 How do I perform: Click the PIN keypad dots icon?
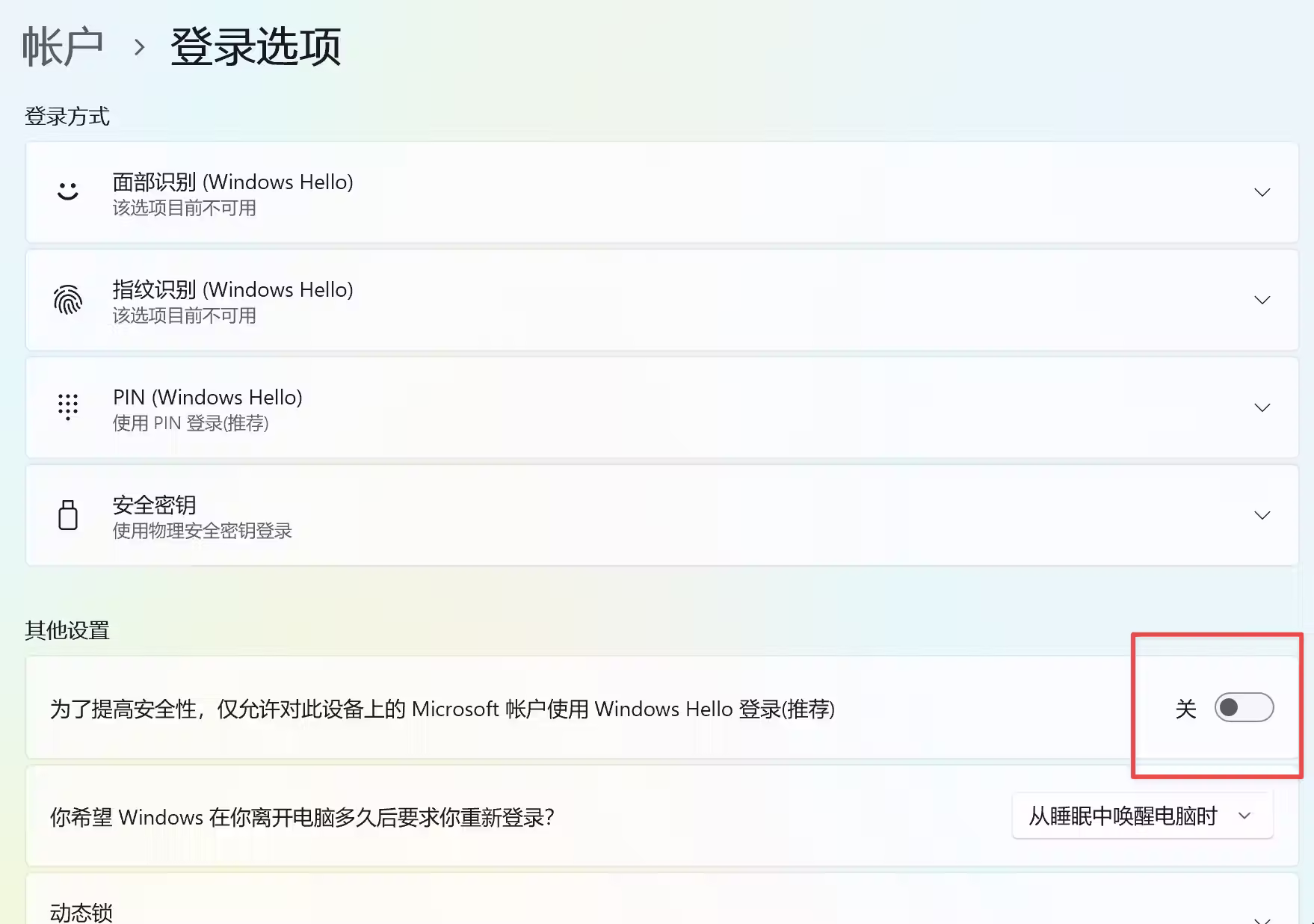click(x=68, y=407)
